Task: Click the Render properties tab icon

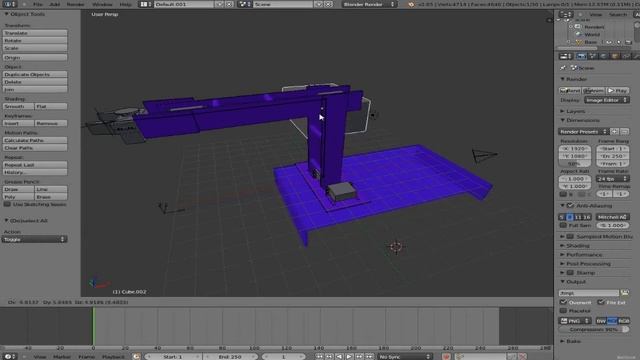Action: pyautogui.click(x=581, y=56)
